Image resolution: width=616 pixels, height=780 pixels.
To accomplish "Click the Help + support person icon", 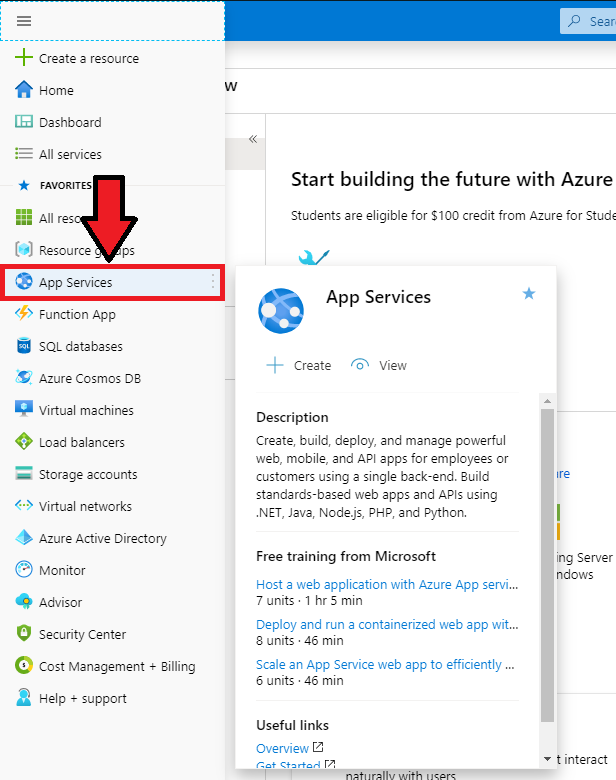I will pyautogui.click(x=23, y=697).
